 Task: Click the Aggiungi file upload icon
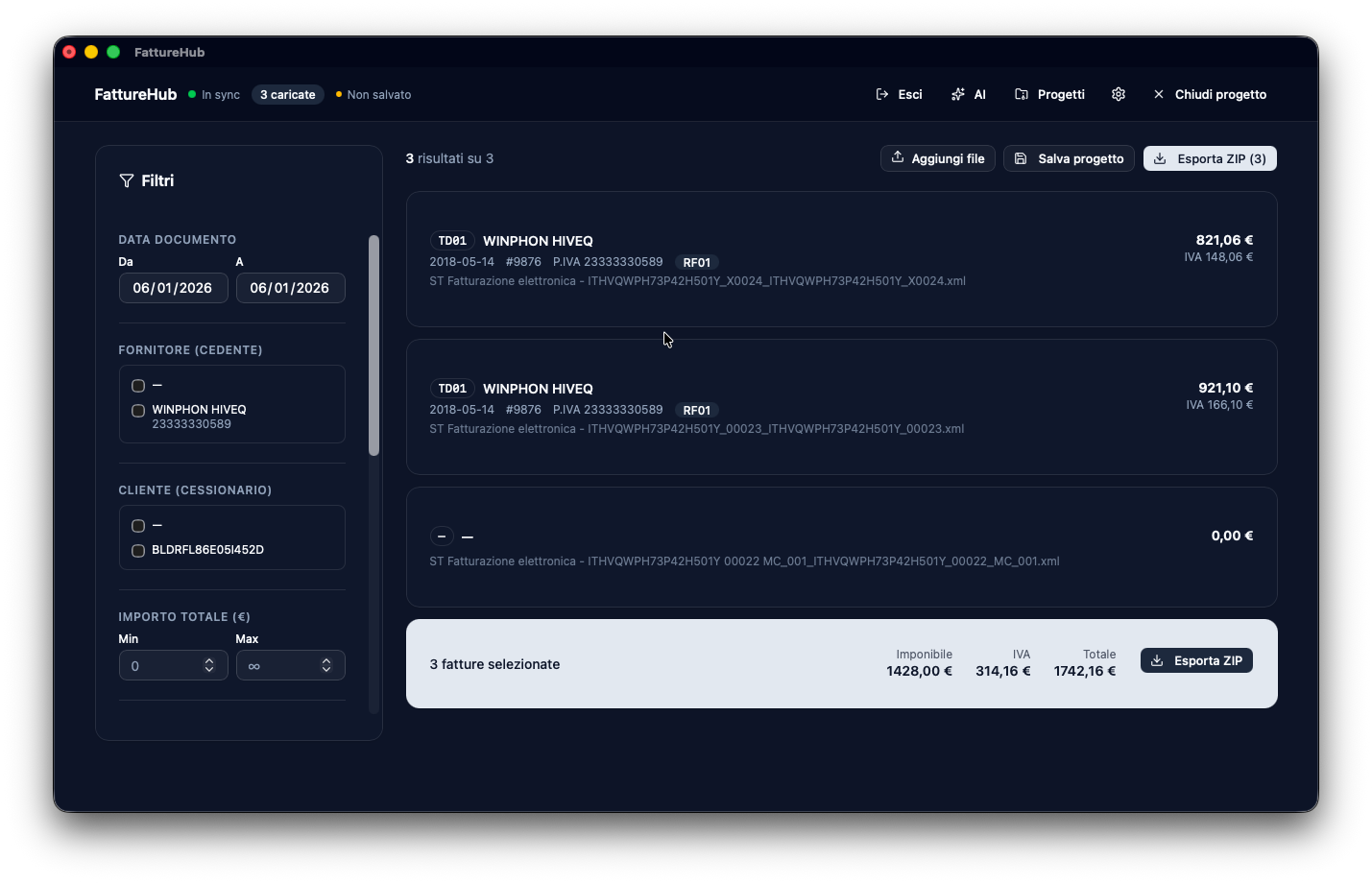tap(898, 157)
